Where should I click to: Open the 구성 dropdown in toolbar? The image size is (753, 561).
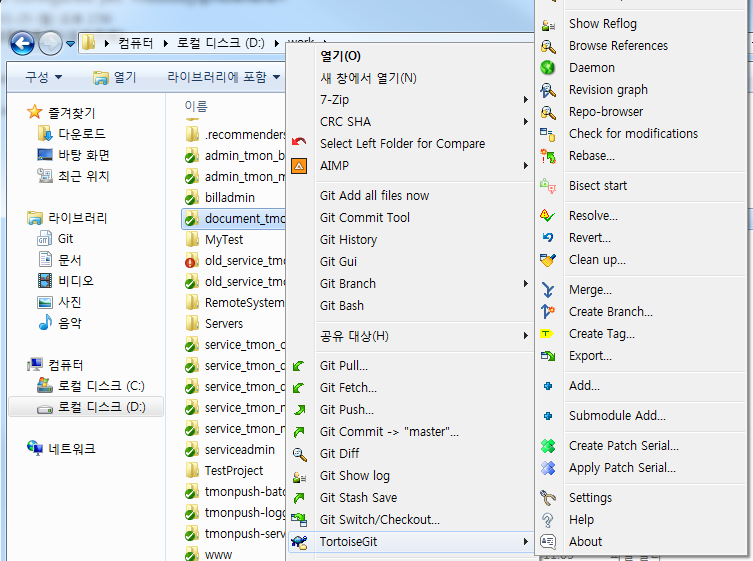pyautogui.click(x=44, y=77)
